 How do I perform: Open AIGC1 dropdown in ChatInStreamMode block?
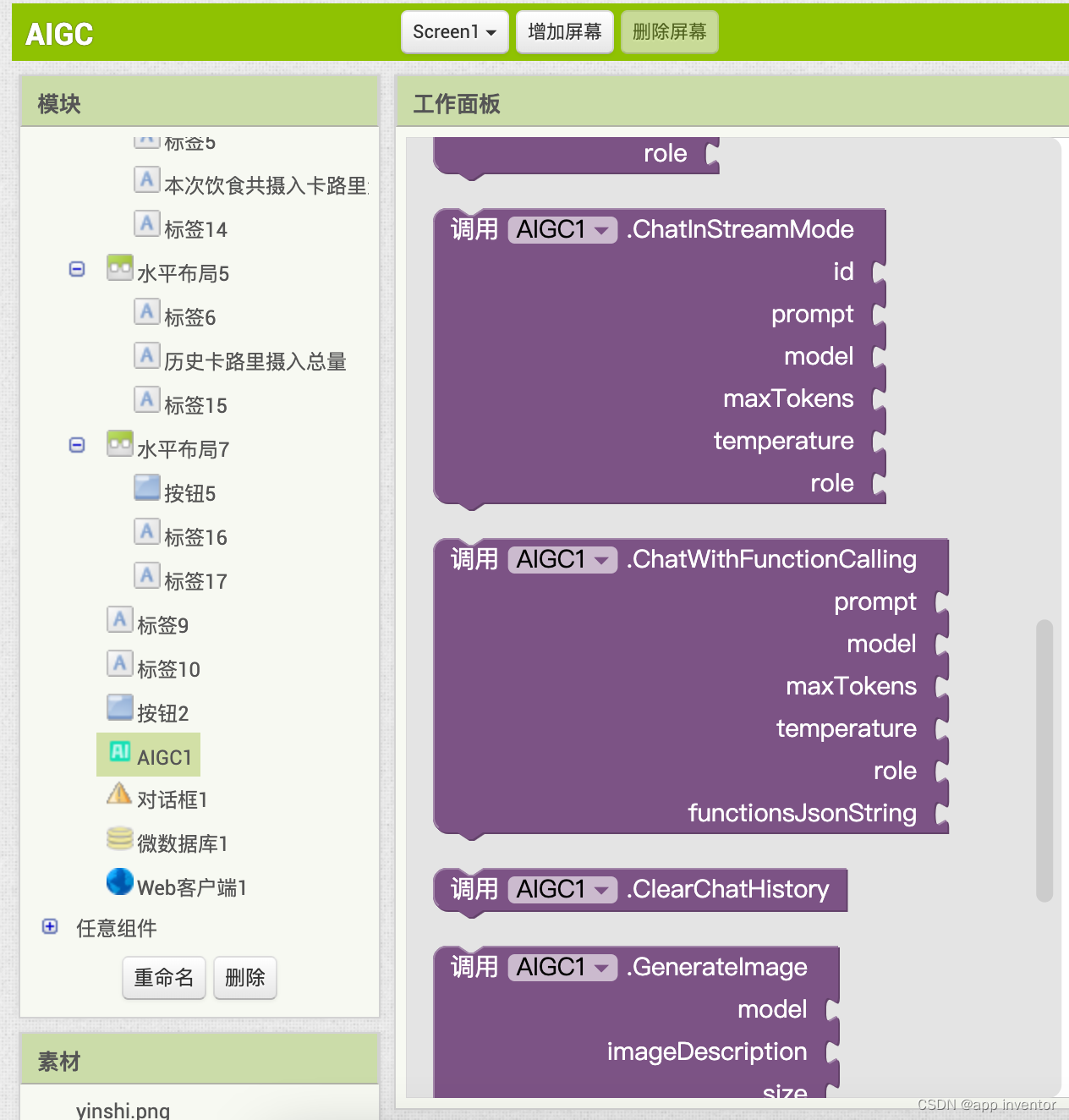pos(562,229)
